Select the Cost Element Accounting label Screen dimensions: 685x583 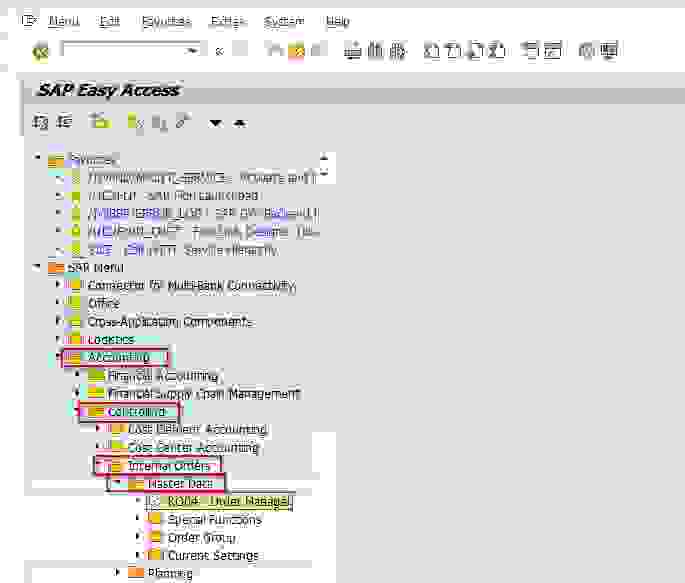(x=197, y=429)
